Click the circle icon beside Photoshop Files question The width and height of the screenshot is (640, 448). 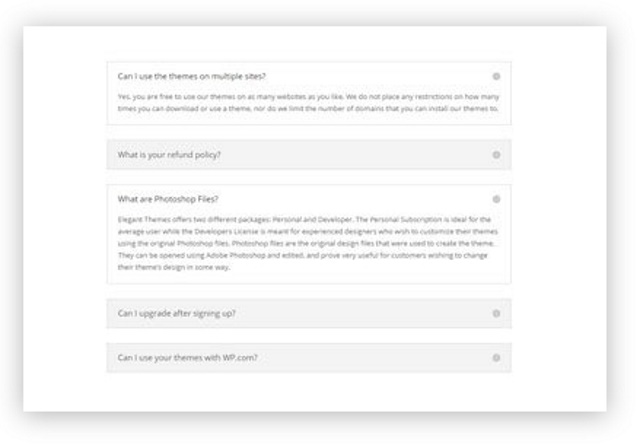tap(496, 199)
